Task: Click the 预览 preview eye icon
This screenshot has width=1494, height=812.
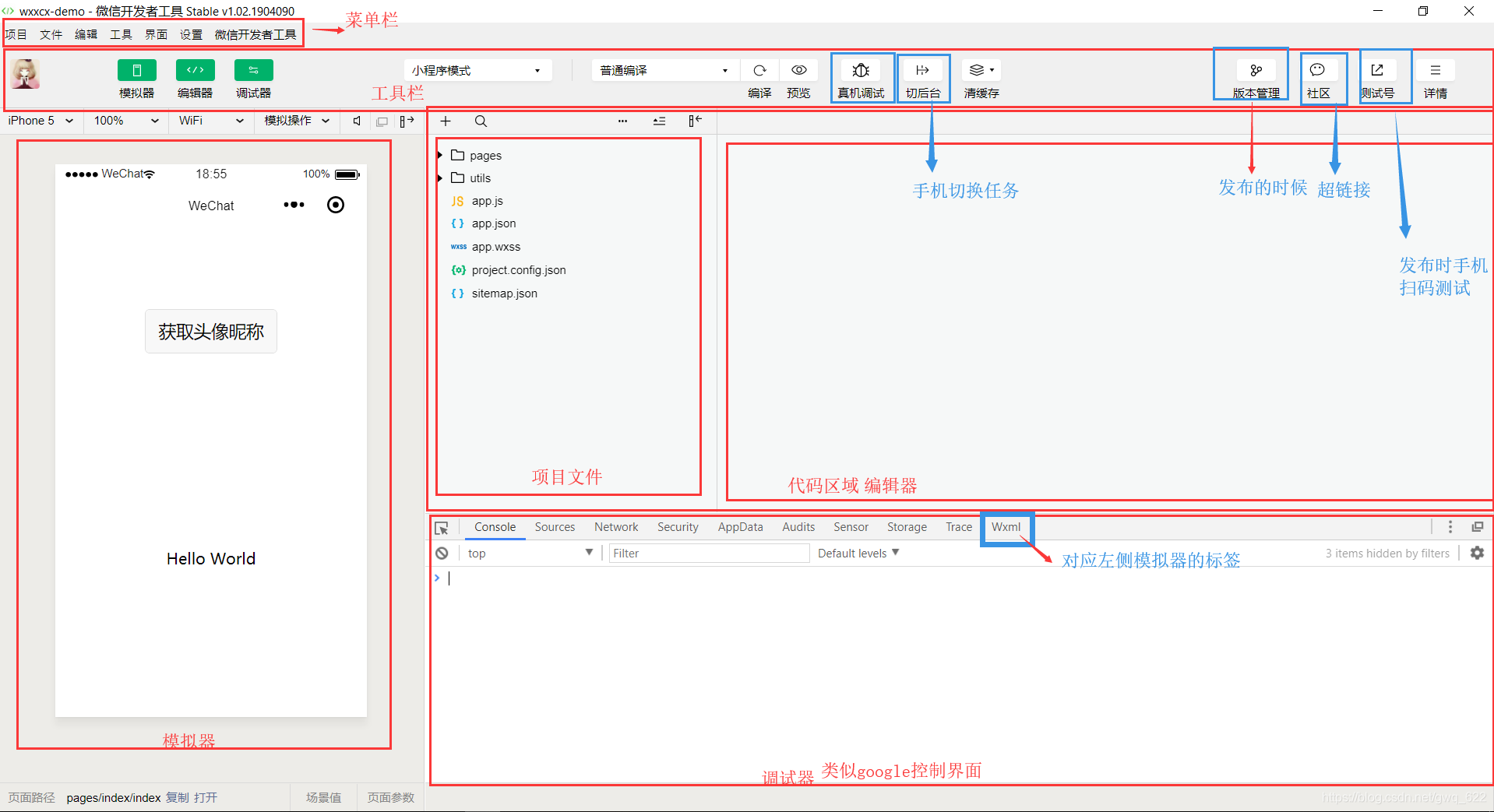Action: [x=798, y=70]
